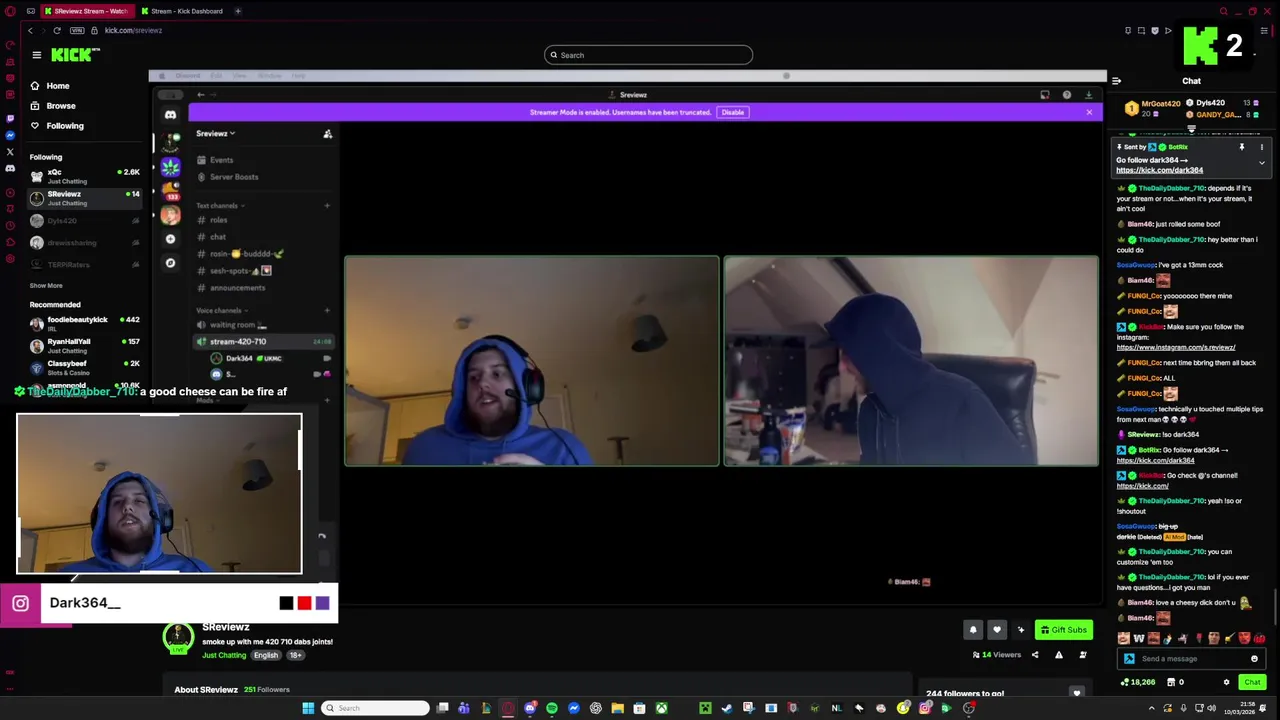
Task: Select red color swatch in overlay
Action: click(x=304, y=603)
